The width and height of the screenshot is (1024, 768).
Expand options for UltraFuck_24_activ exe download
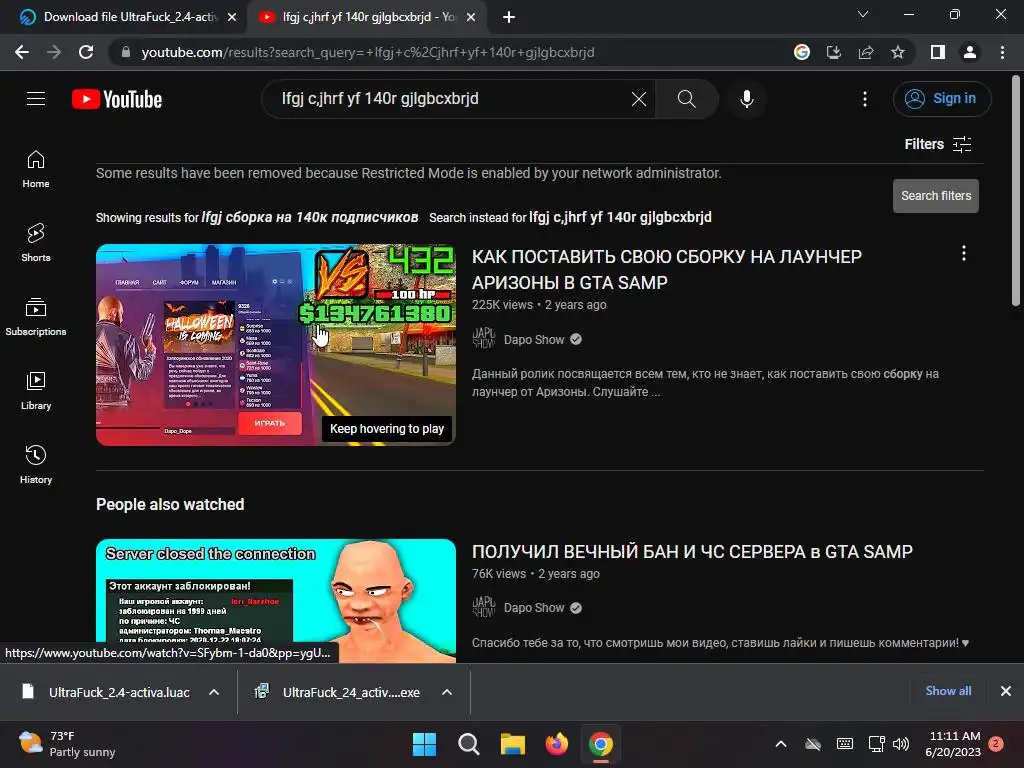click(x=447, y=692)
